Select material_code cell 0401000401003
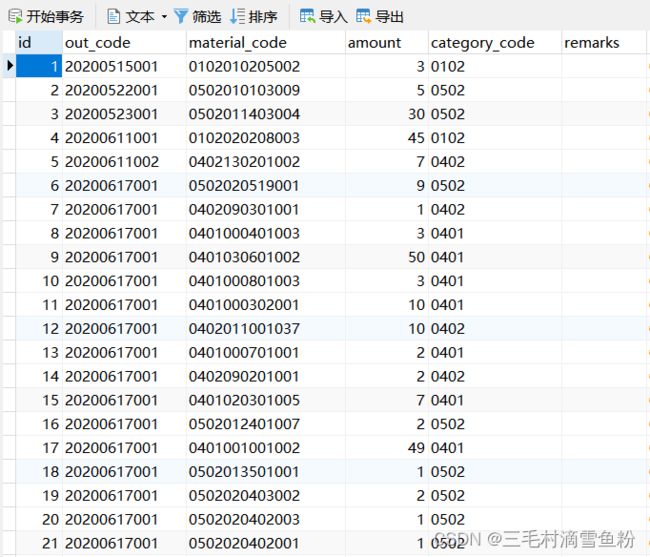This screenshot has width=650, height=557. point(266,233)
